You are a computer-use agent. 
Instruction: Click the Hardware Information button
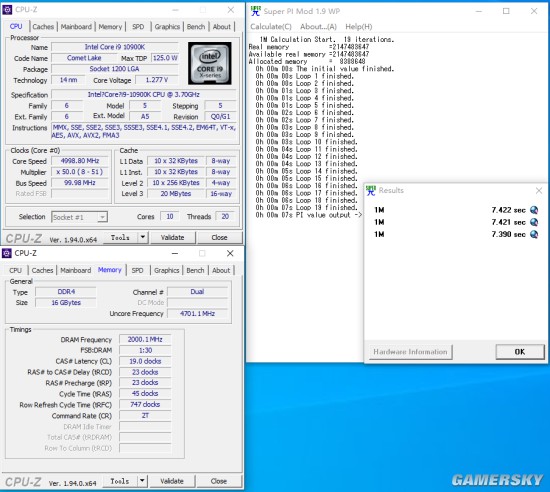click(x=410, y=352)
